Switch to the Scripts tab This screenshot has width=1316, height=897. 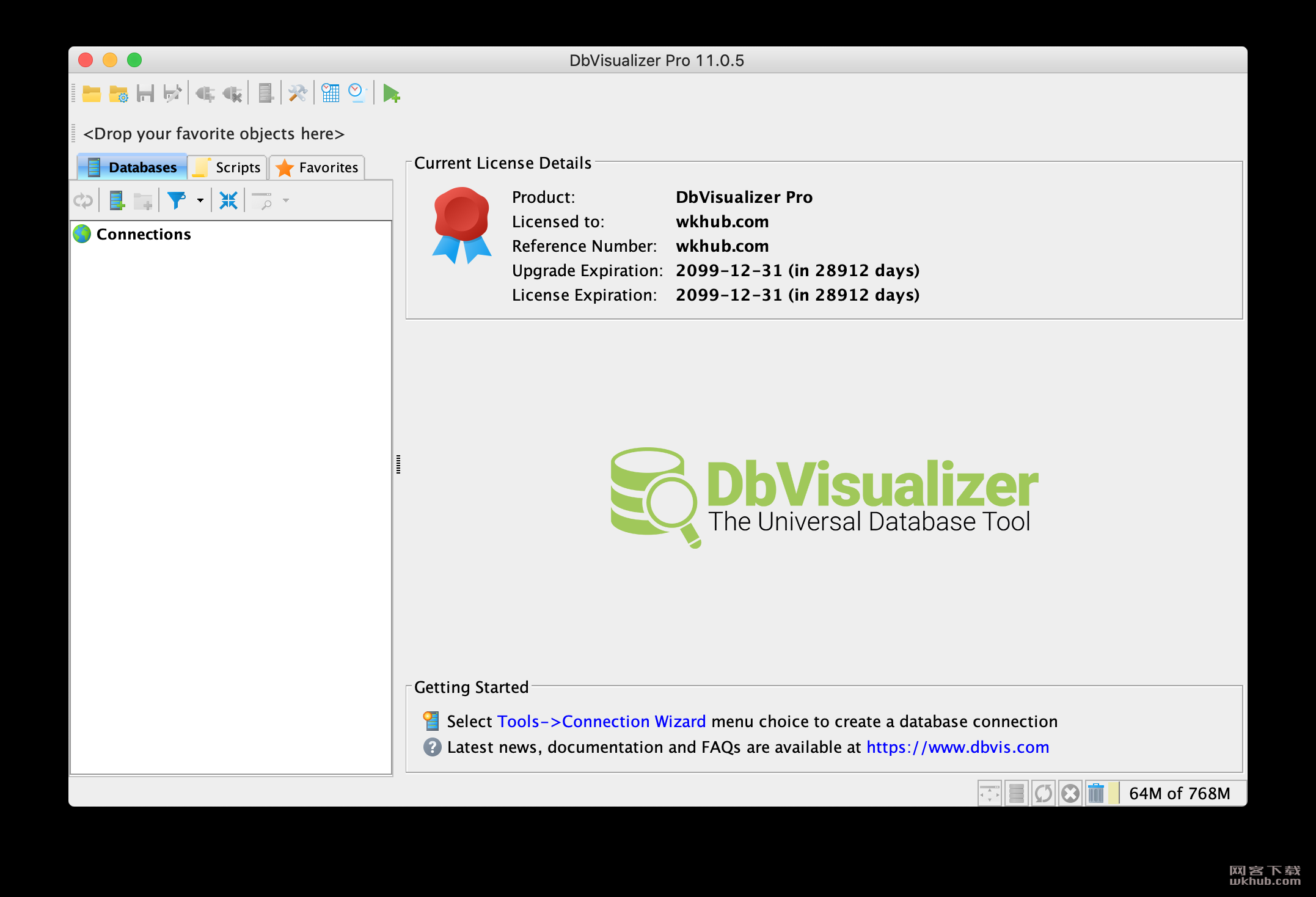(227, 167)
